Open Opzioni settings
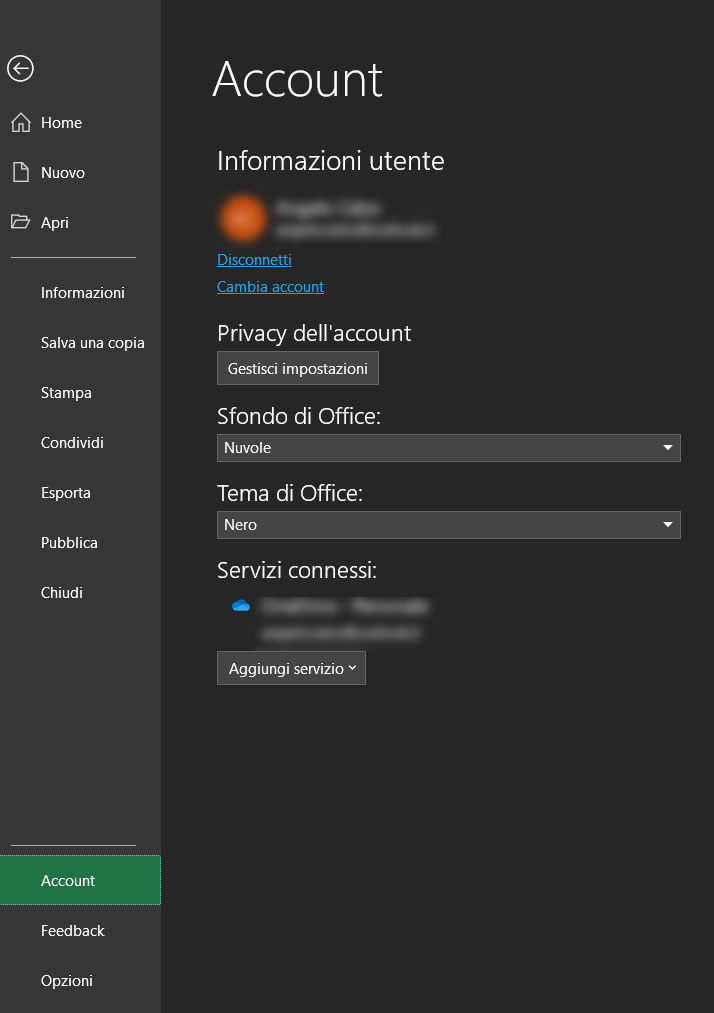 click(67, 981)
